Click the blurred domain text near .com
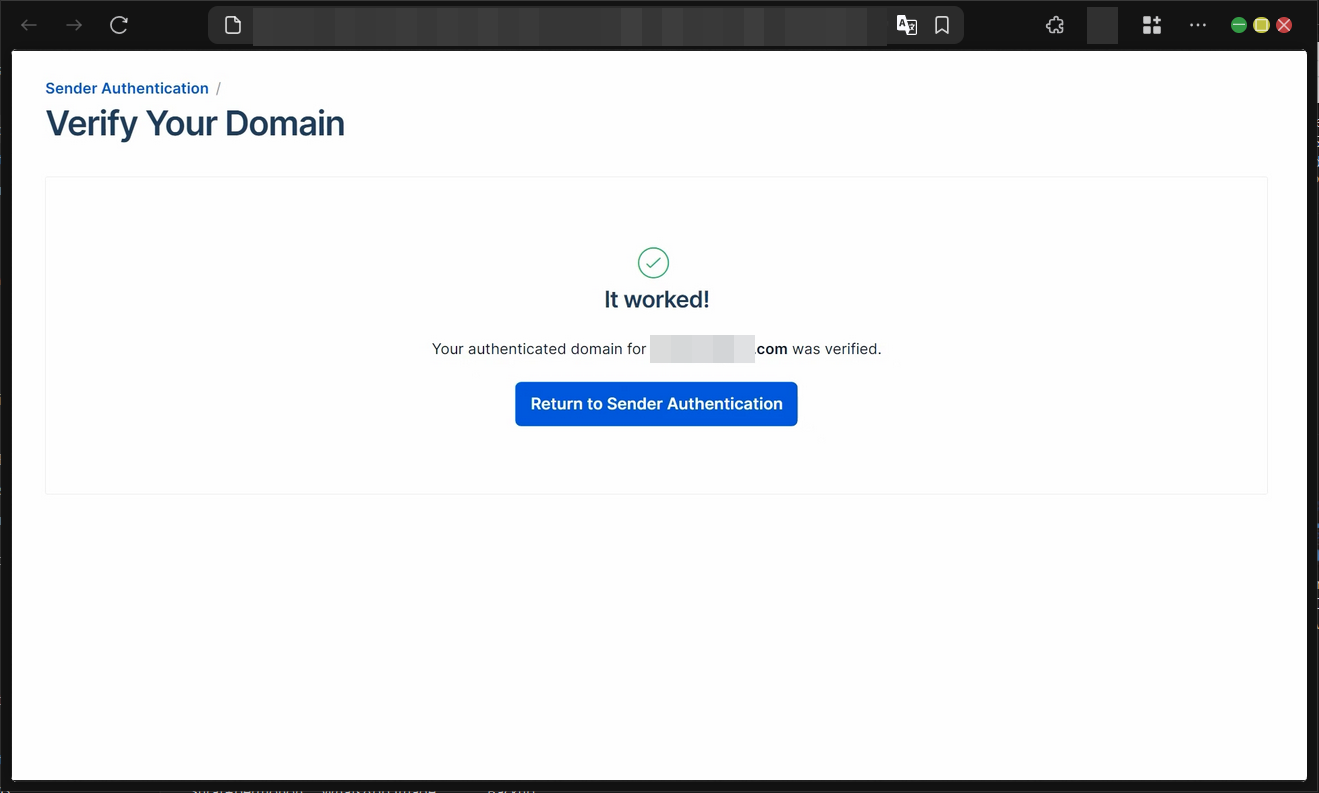The image size is (1319, 793). 703,348
